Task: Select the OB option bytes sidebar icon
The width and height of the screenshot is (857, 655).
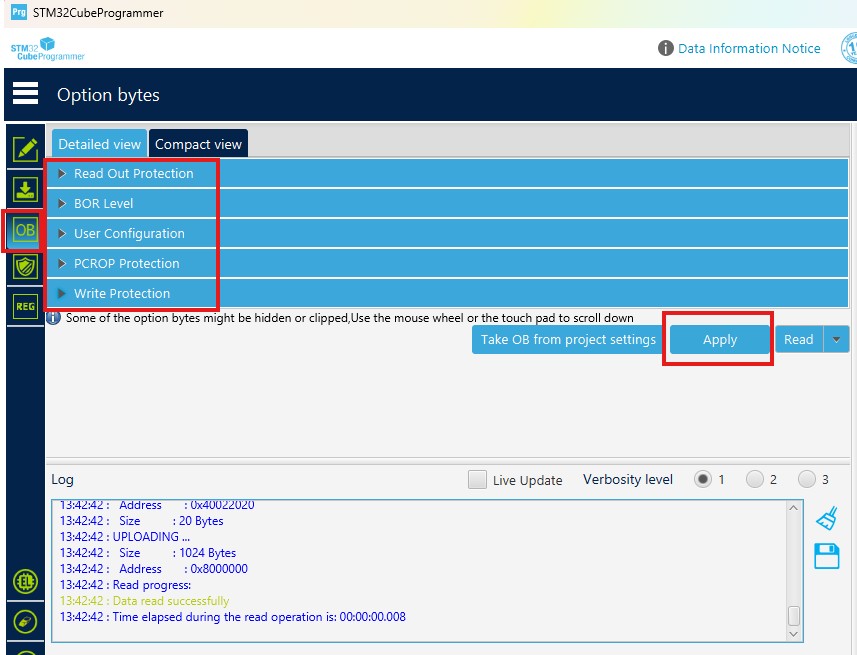Action: [x=24, y=232]
